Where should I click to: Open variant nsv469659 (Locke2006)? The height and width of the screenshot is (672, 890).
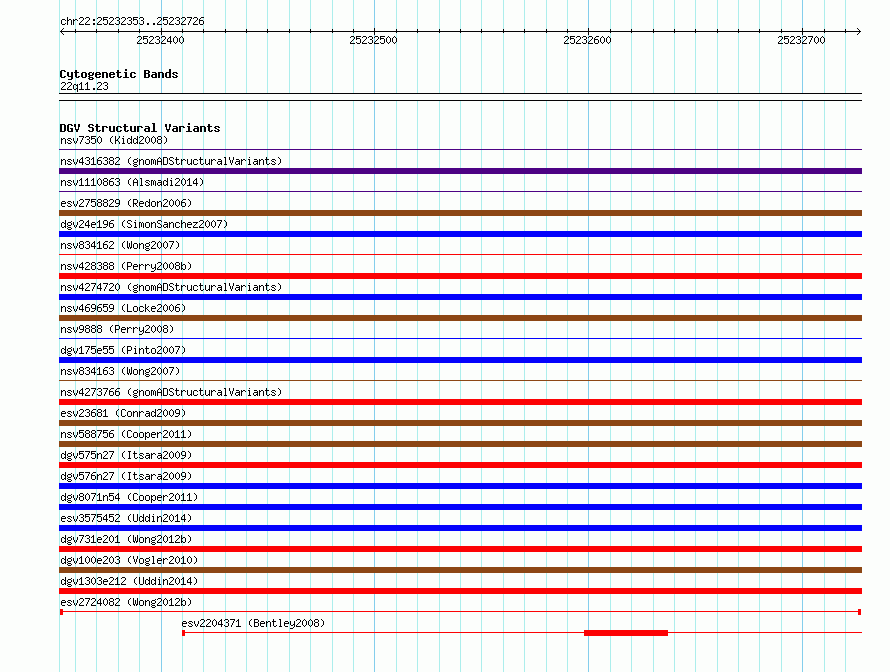coord(123,308)
